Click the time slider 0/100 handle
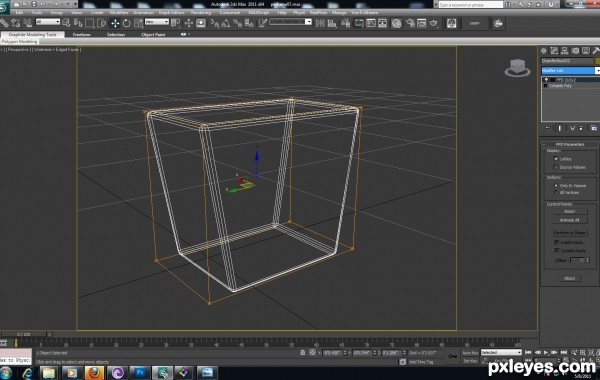 (x=24, y=334)
